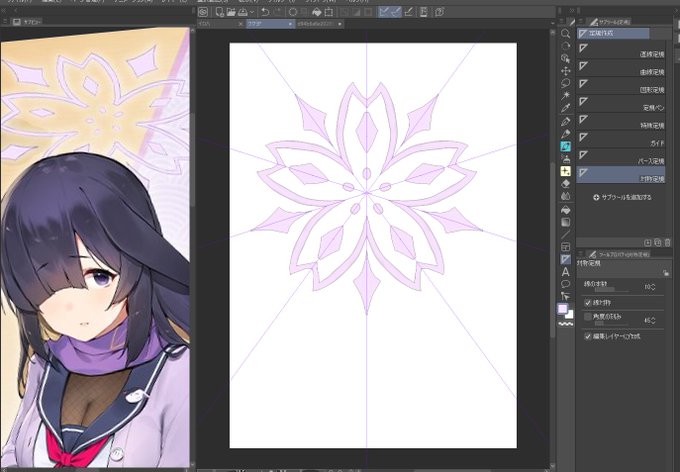Select the Move layer tool

566,71
